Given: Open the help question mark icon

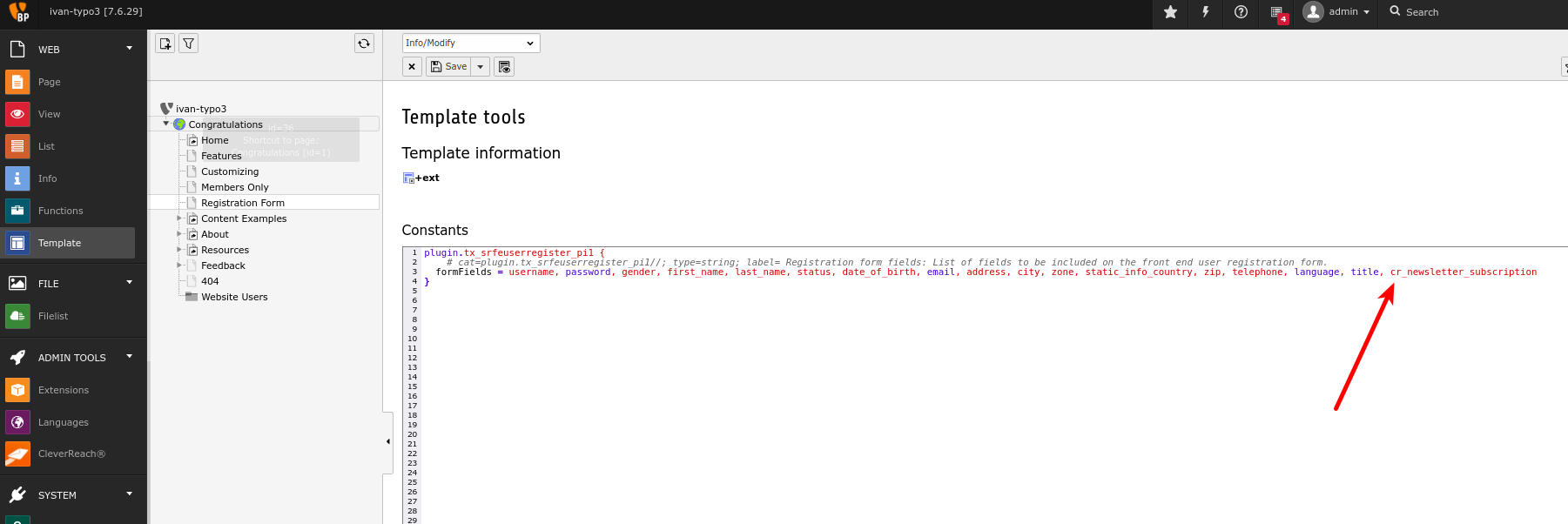Looking at the screenshot, I should tap(1241, 12).
